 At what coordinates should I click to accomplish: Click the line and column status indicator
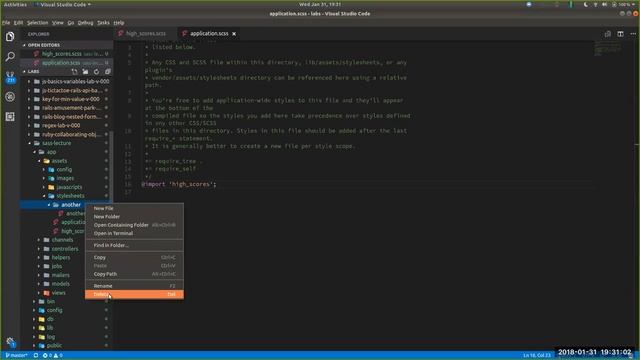[x=537, y=356]
